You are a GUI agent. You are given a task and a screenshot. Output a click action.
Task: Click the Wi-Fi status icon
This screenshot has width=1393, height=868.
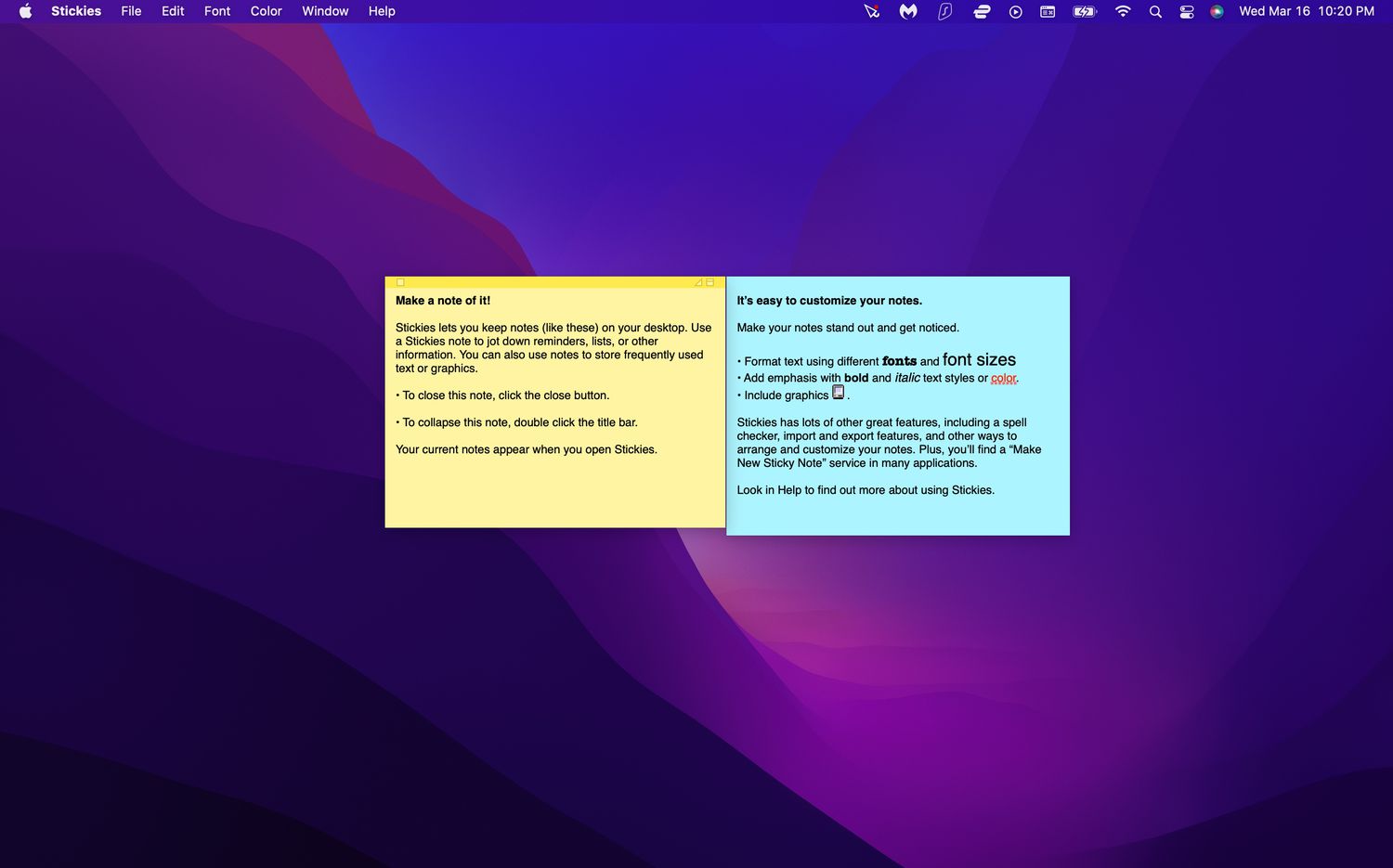click(x=1123, y=11)
